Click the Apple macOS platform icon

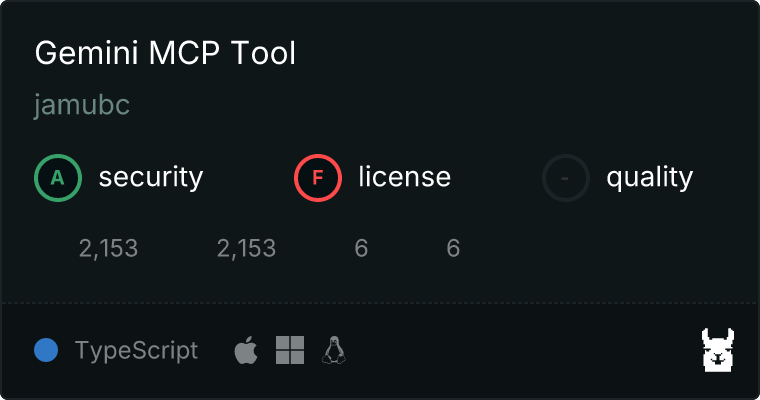pyautogui.click(x=246, y=350)
